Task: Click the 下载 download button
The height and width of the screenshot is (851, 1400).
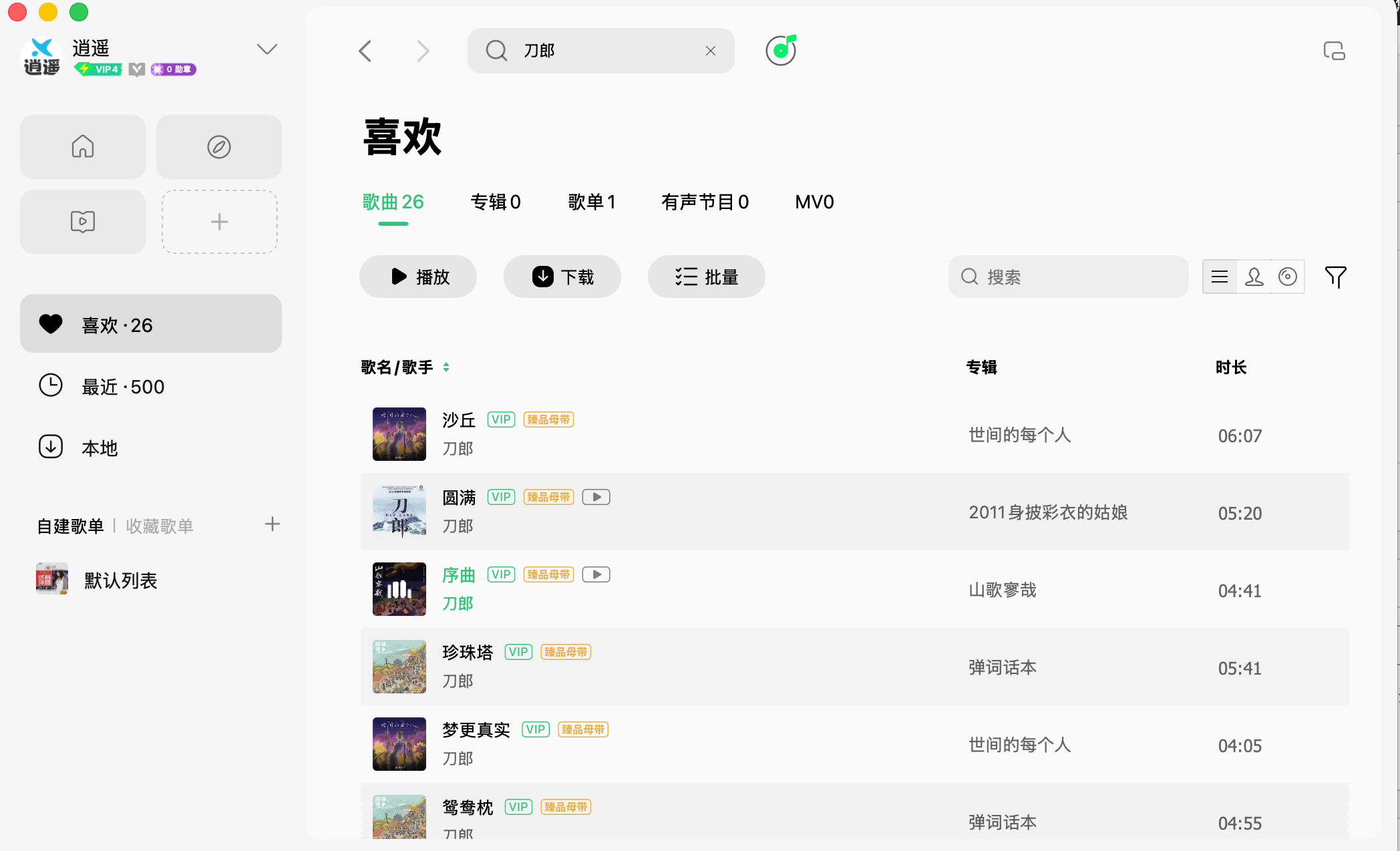Action: [x=562, y=277]
